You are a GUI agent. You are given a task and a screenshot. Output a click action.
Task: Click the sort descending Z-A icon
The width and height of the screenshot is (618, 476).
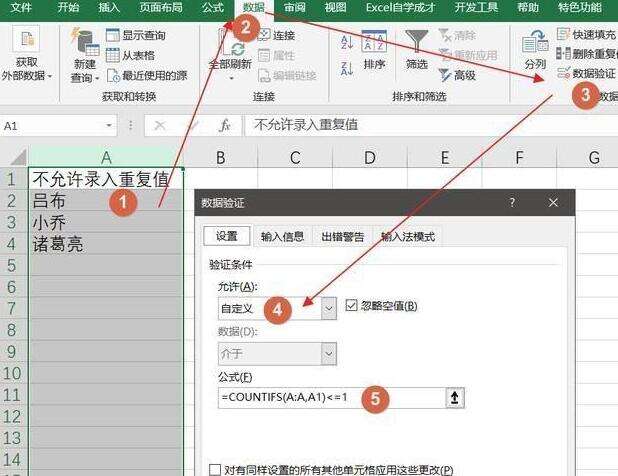click(x=347, y=69)
